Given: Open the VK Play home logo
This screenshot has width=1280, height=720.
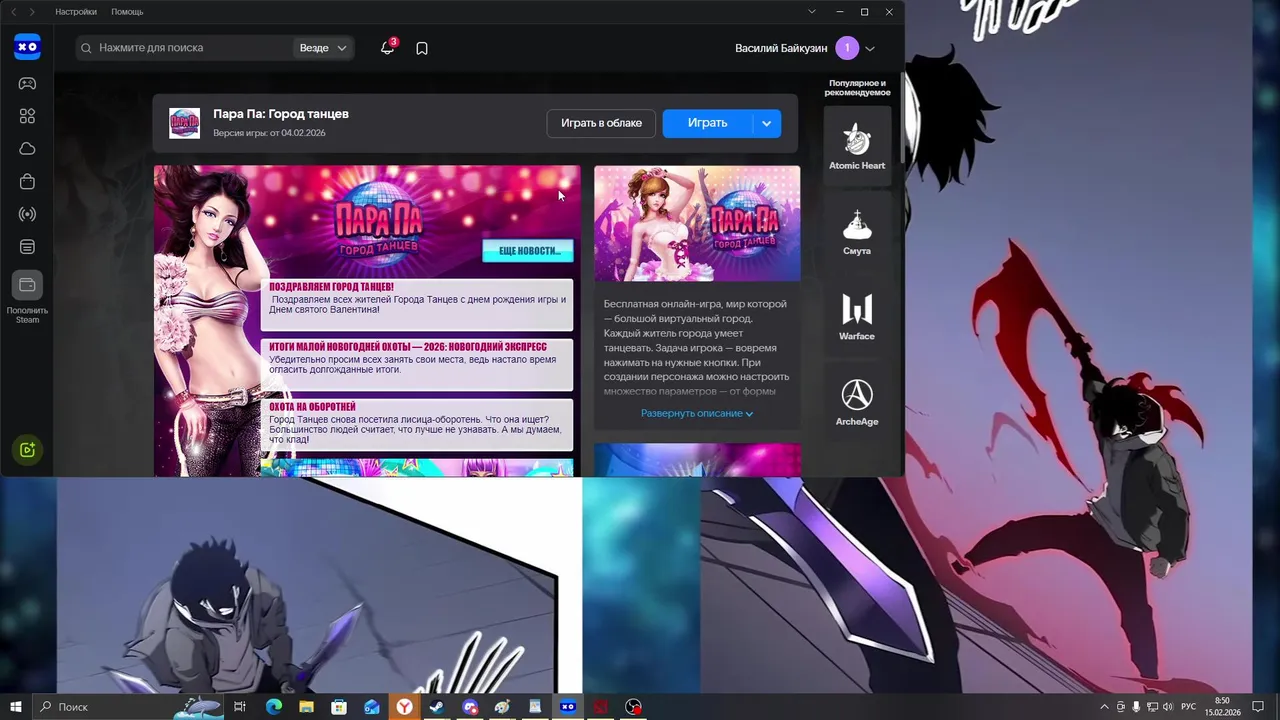Looking at the screenshot, I should click(27, 47).
